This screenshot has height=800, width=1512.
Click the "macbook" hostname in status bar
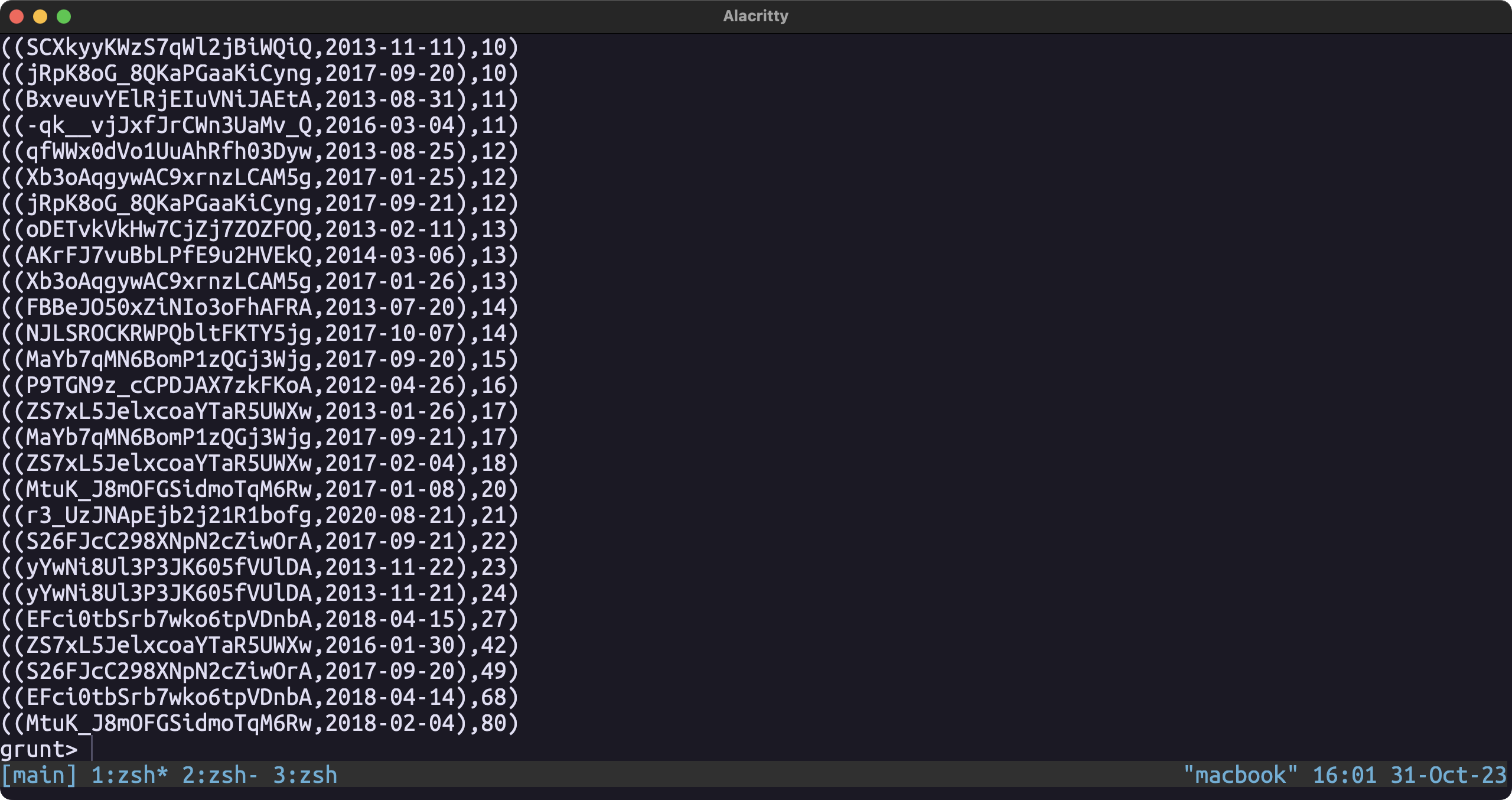point(1240,775)
